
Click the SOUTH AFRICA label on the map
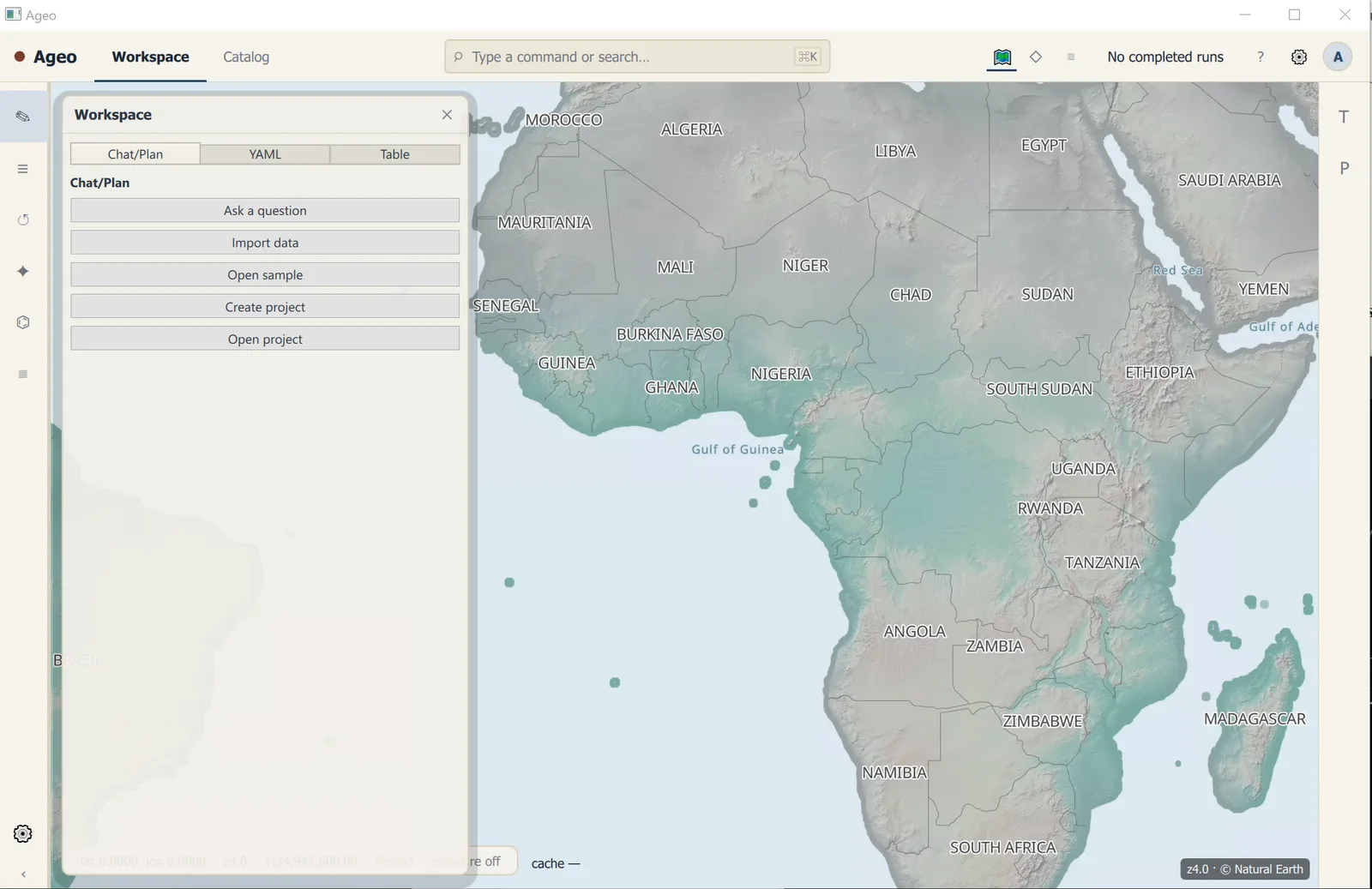[1002, 847]
